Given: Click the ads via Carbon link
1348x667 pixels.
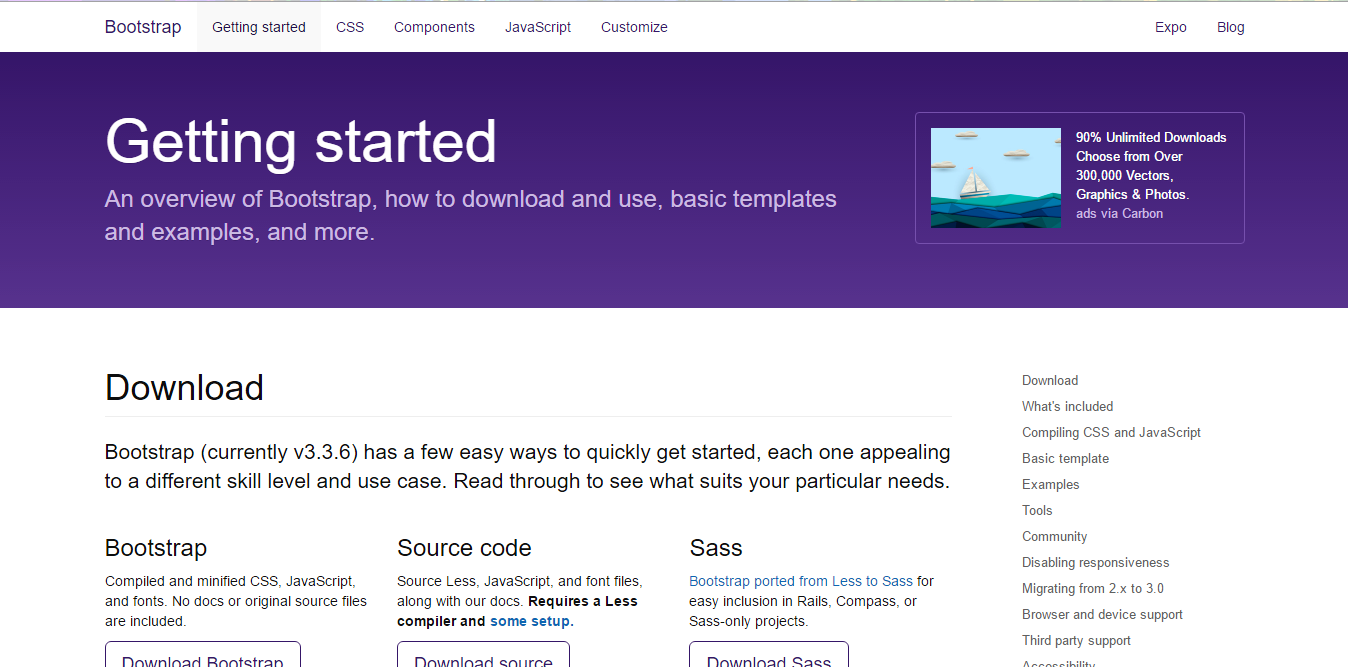Looking at the screenshot, I should tap(1119, 213).
